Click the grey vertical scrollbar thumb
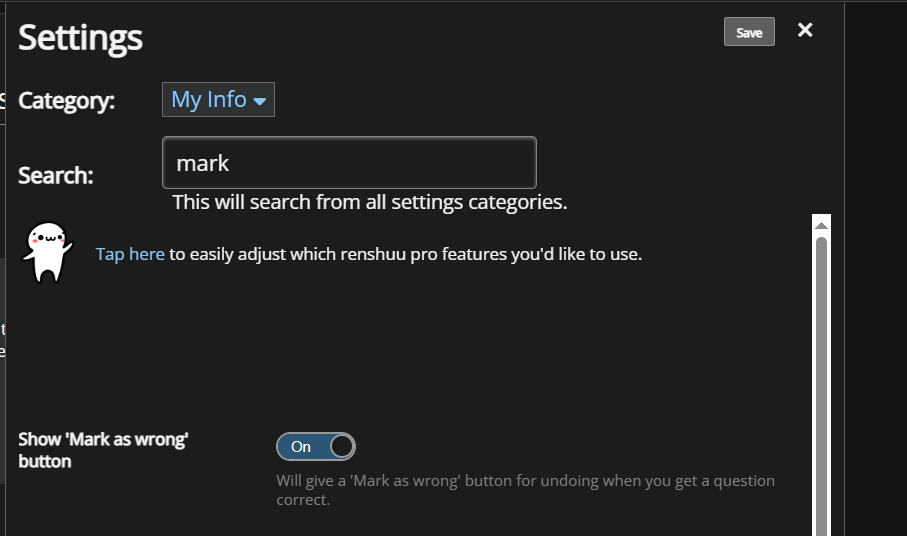This screenshot has height=536, width=907. pos(821,386)
